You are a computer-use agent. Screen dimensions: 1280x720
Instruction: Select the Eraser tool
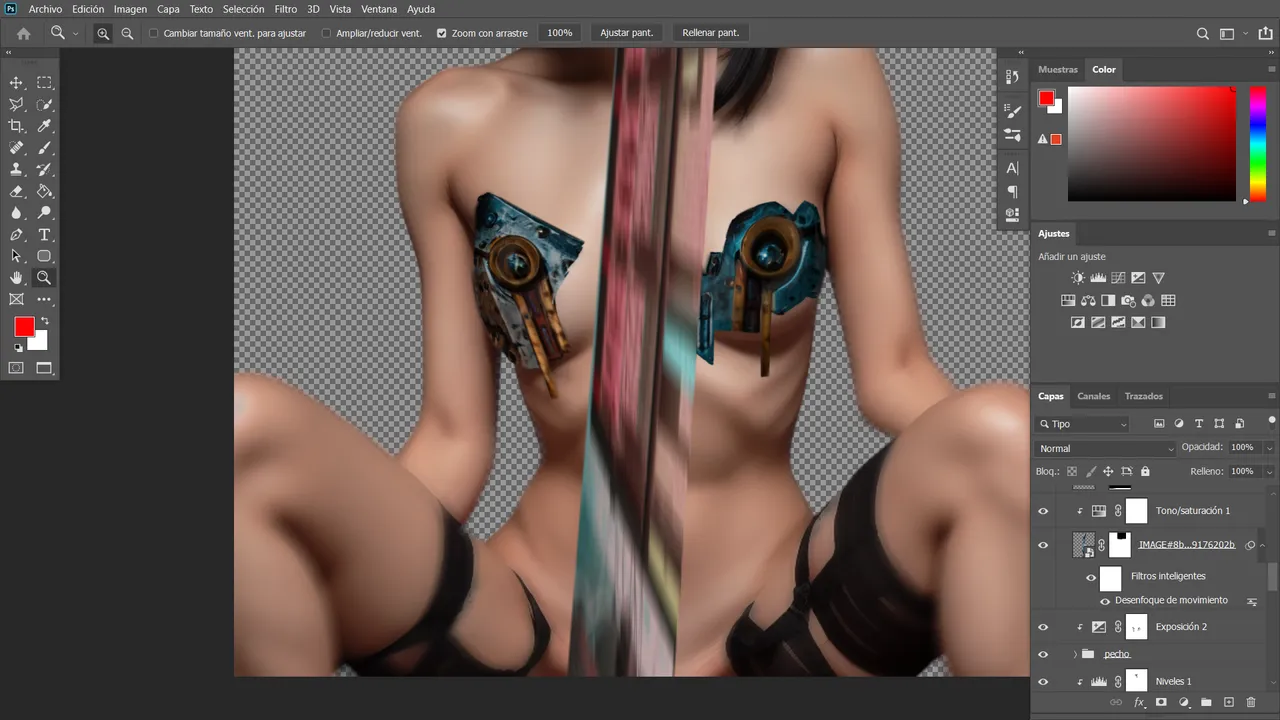(x=16, y=191)
